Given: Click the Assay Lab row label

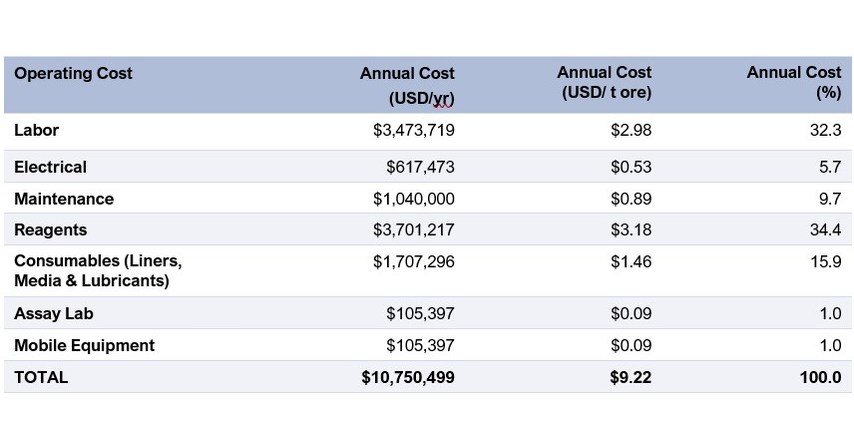Looking at the screenshot, I should [x=53, y=314].
